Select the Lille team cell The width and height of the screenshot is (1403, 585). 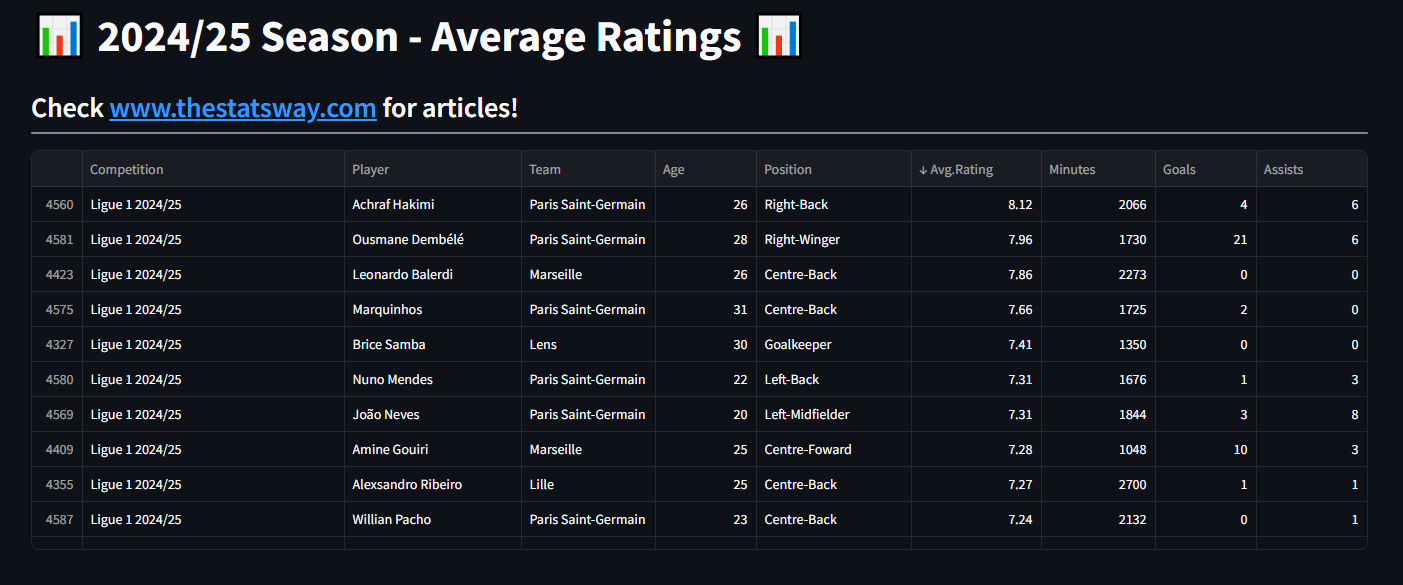(x=588, y=484)
